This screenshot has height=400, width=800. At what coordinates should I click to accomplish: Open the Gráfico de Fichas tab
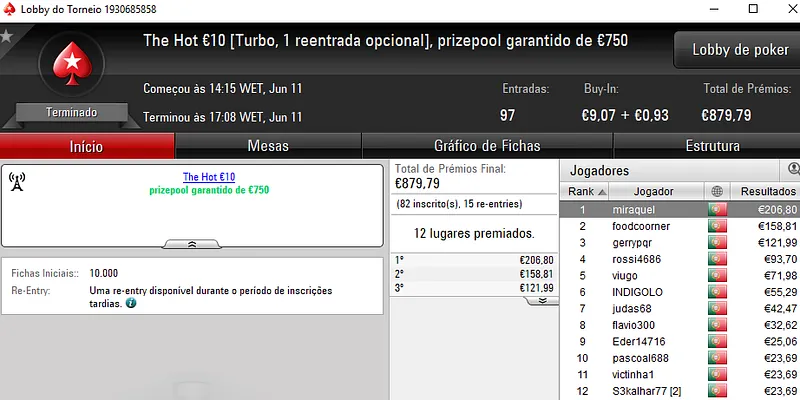[487, 146]
